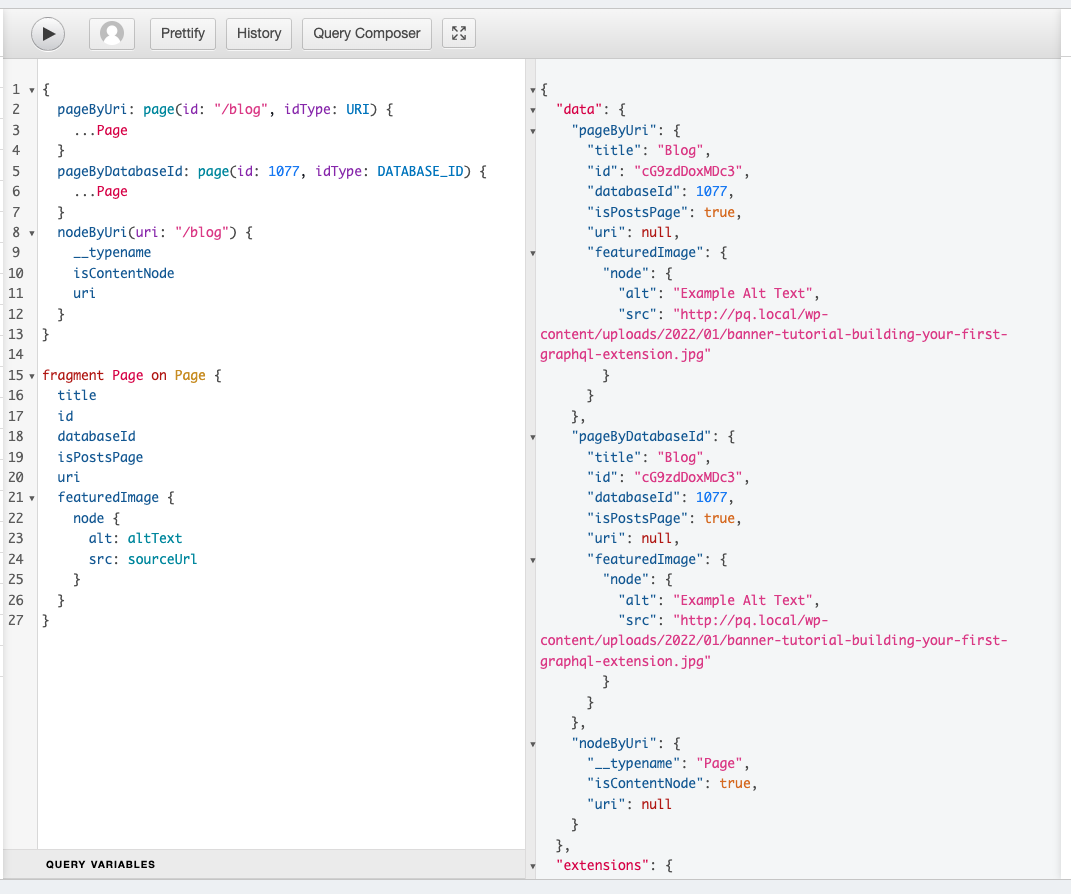Click the isContentNode true value in results

[x=735, y=783]
